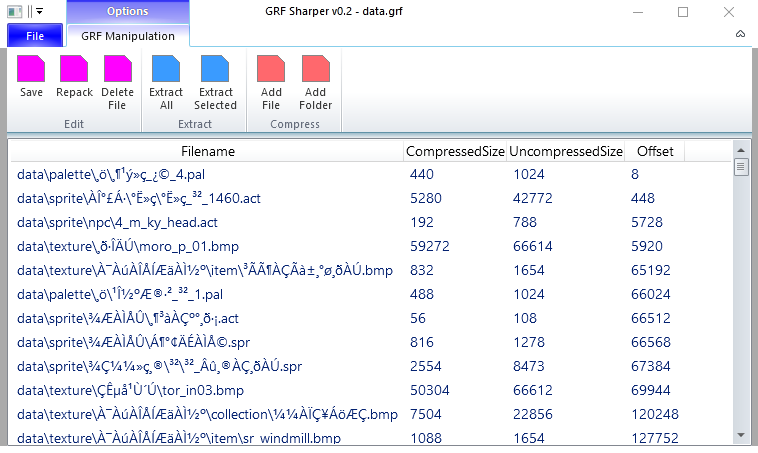The width and height of the screenshot is (758, 453).
Task: Click the Add File icon
Action: pos(271,69)
